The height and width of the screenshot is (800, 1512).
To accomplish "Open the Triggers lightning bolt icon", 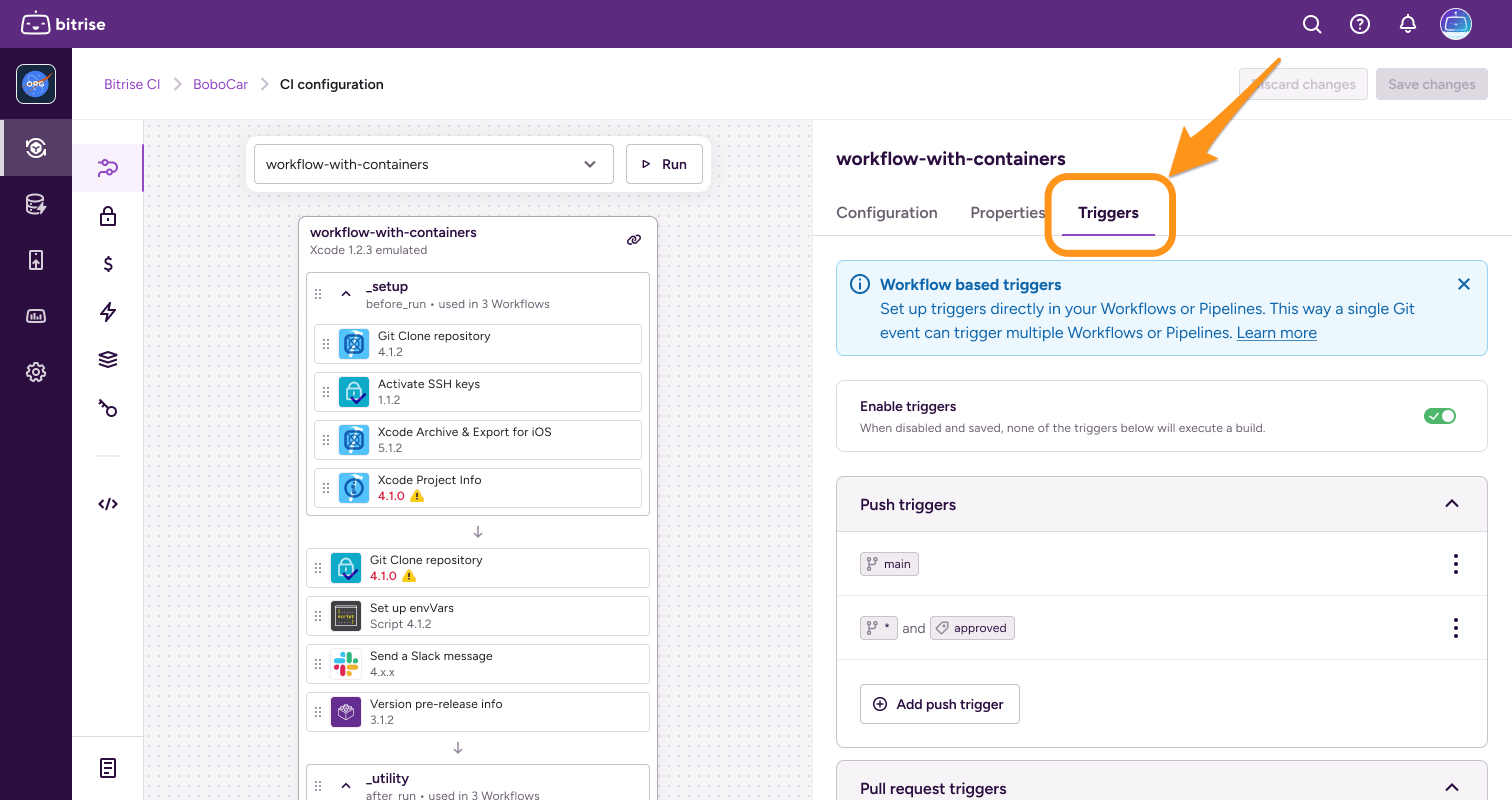I will point(108,312).
